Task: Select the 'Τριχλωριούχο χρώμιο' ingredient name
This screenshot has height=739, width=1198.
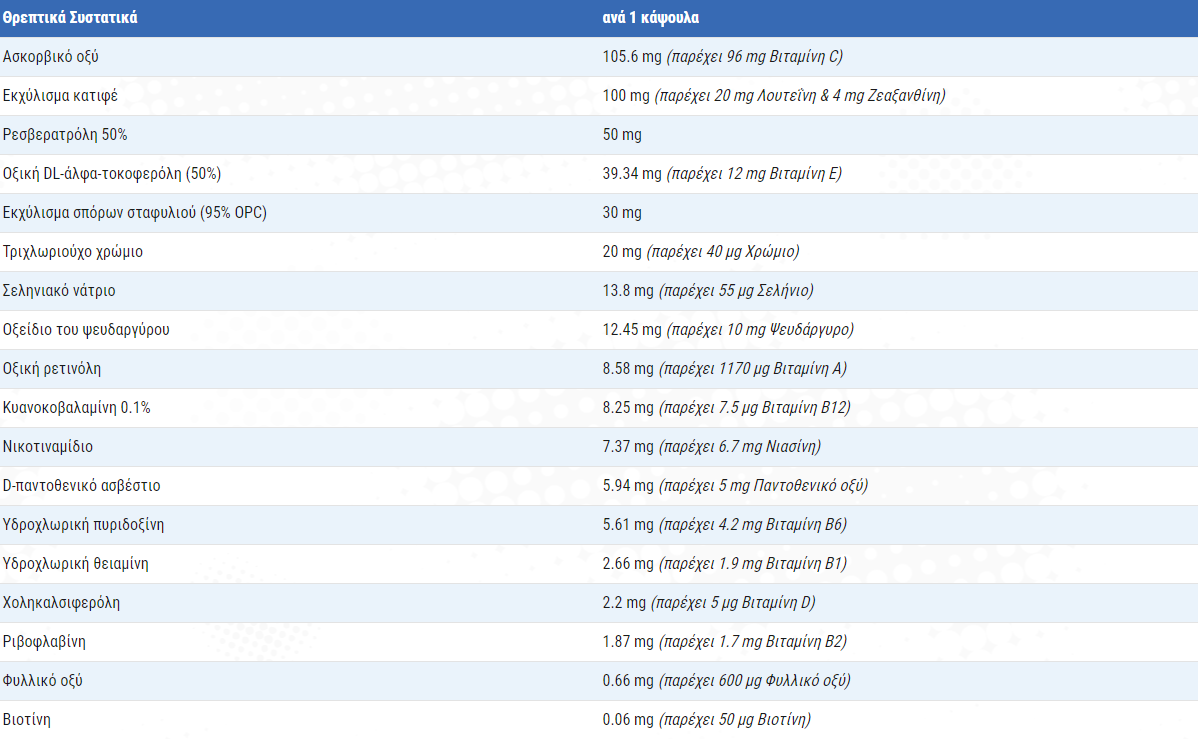Action: [x=73, y=251]
